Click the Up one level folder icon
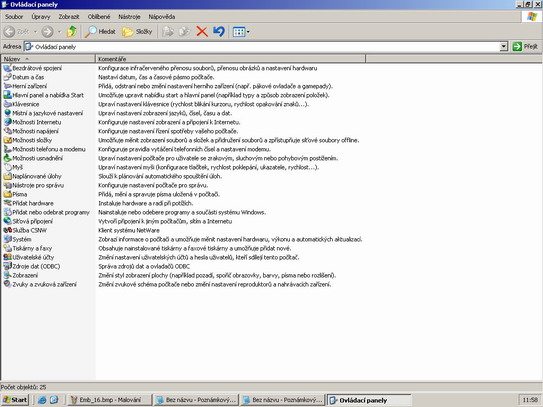 (72, 32)
